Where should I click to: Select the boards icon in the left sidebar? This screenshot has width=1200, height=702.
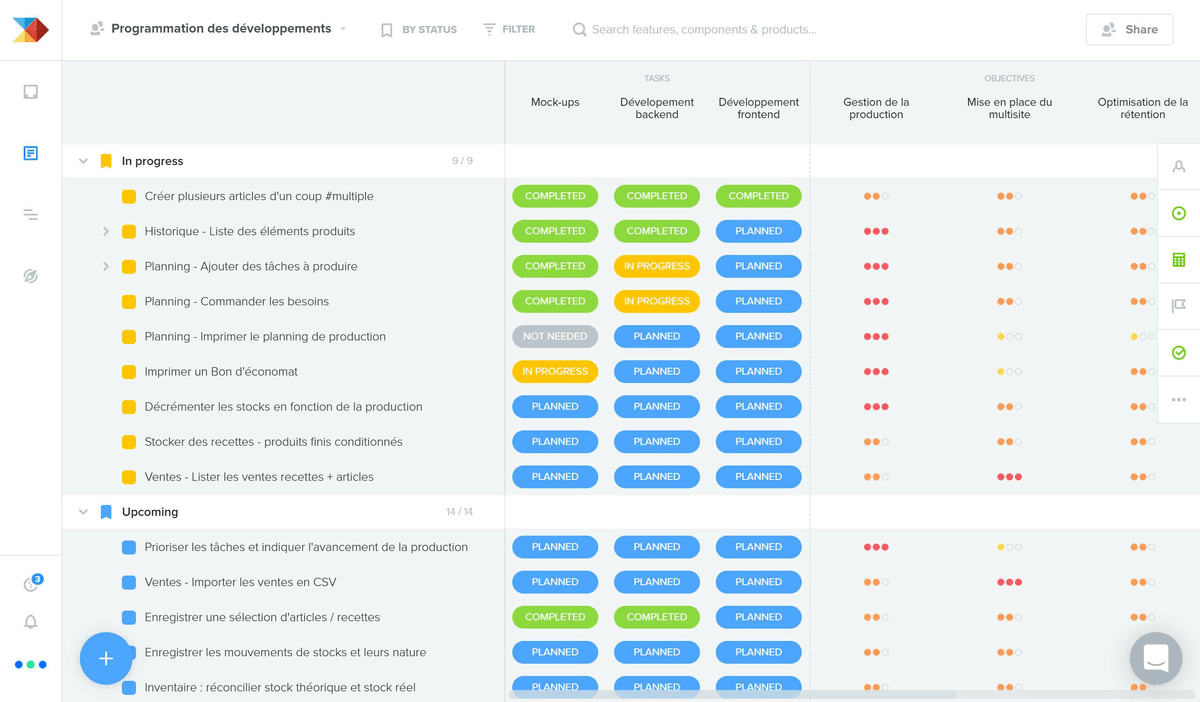tap(30, 91)
